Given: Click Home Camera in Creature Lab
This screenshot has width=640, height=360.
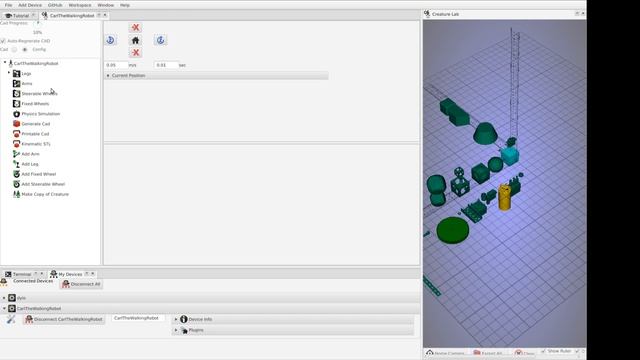Looking at the screenshot, I should tap(445, 353).
